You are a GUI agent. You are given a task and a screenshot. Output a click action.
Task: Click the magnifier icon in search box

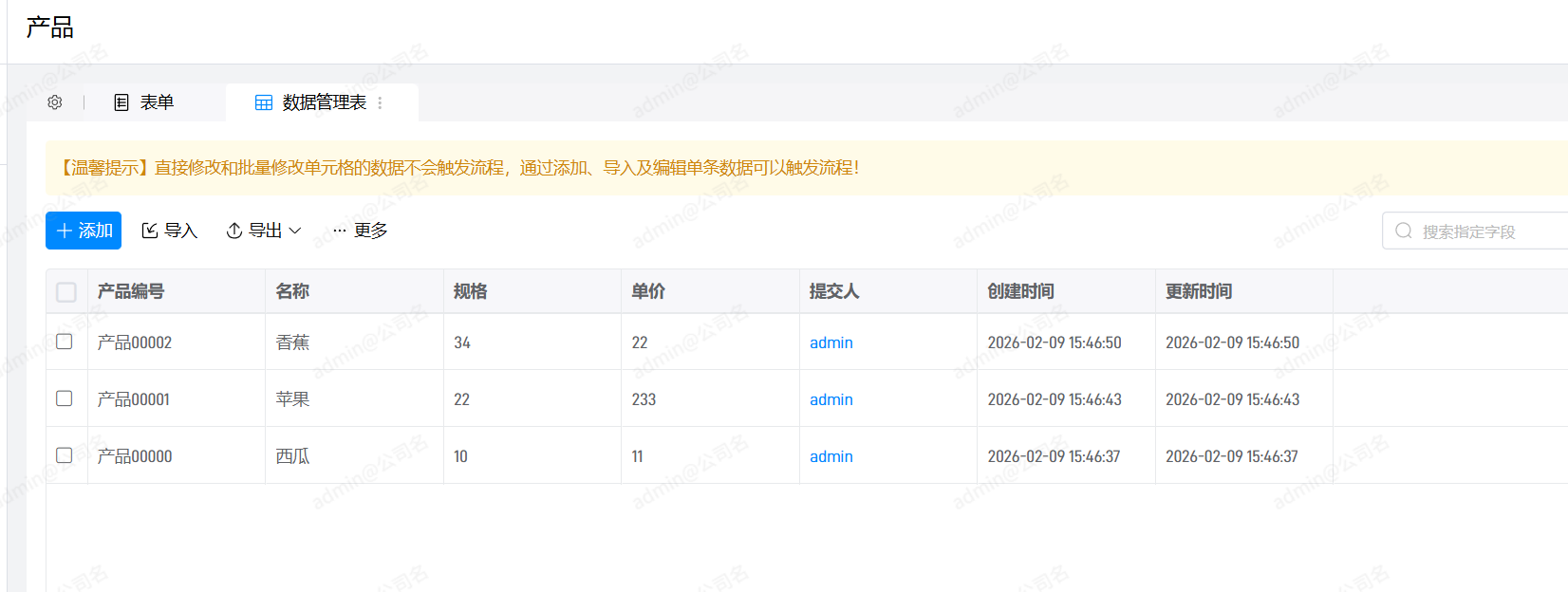pos(1404,231)
